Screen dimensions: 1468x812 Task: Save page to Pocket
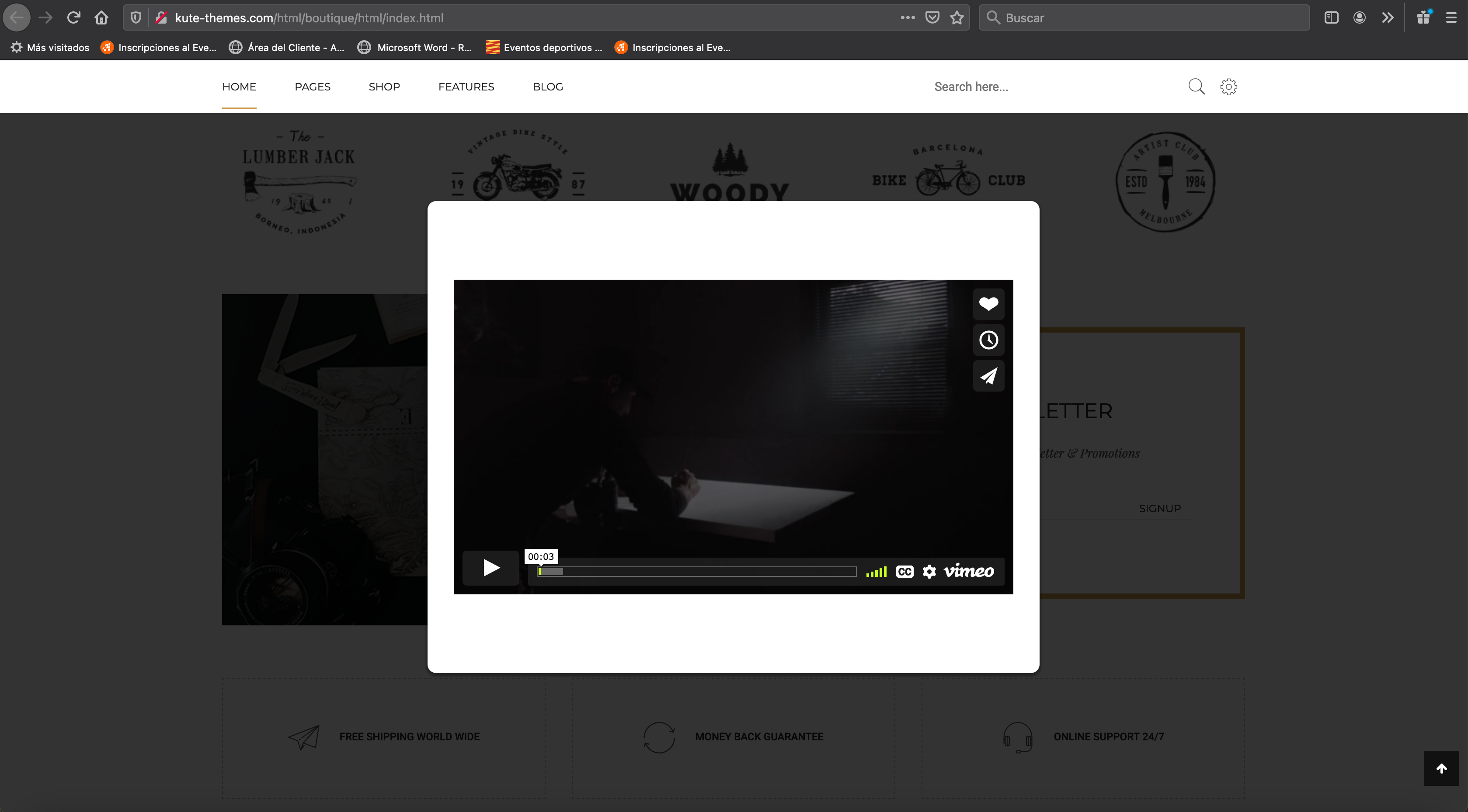(x=932, y=17)
